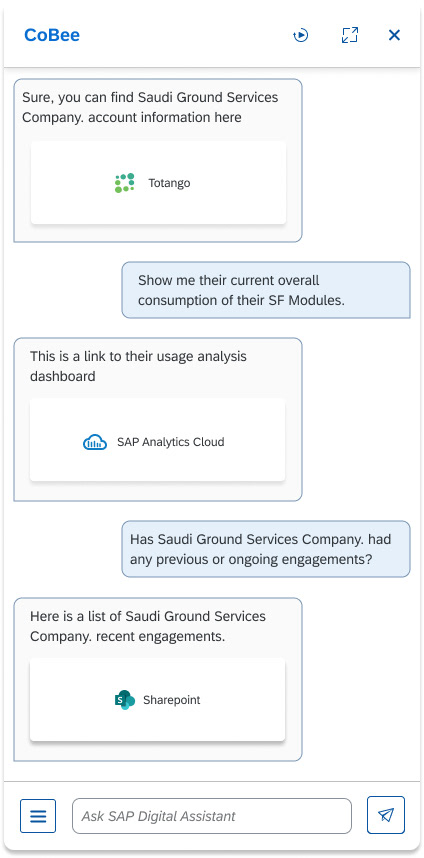Click the green Totango logo icon
424x858 pixels.
pyautogui.click(x=125, y=183)
